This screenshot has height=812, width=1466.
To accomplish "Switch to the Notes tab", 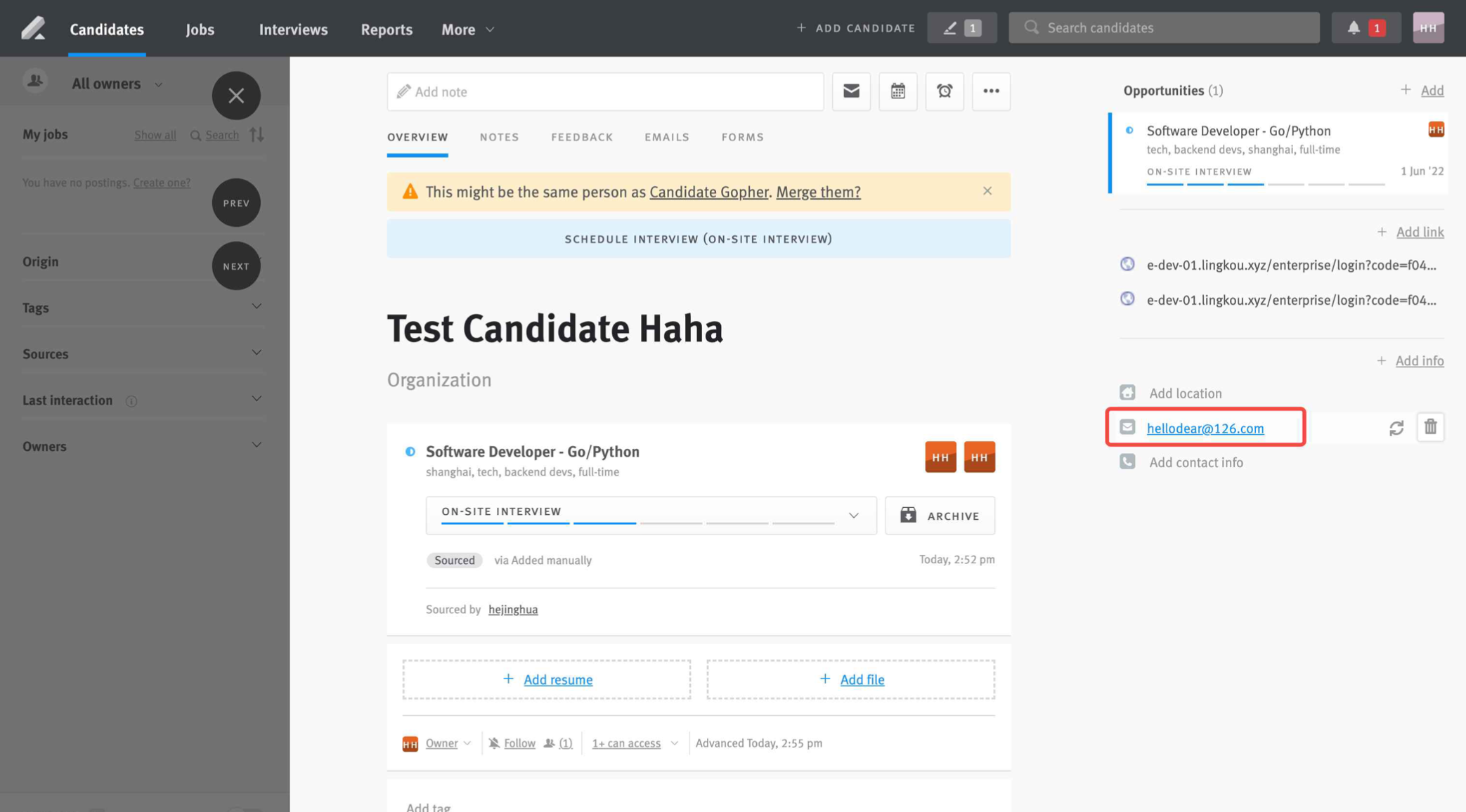I will point(499,138).
